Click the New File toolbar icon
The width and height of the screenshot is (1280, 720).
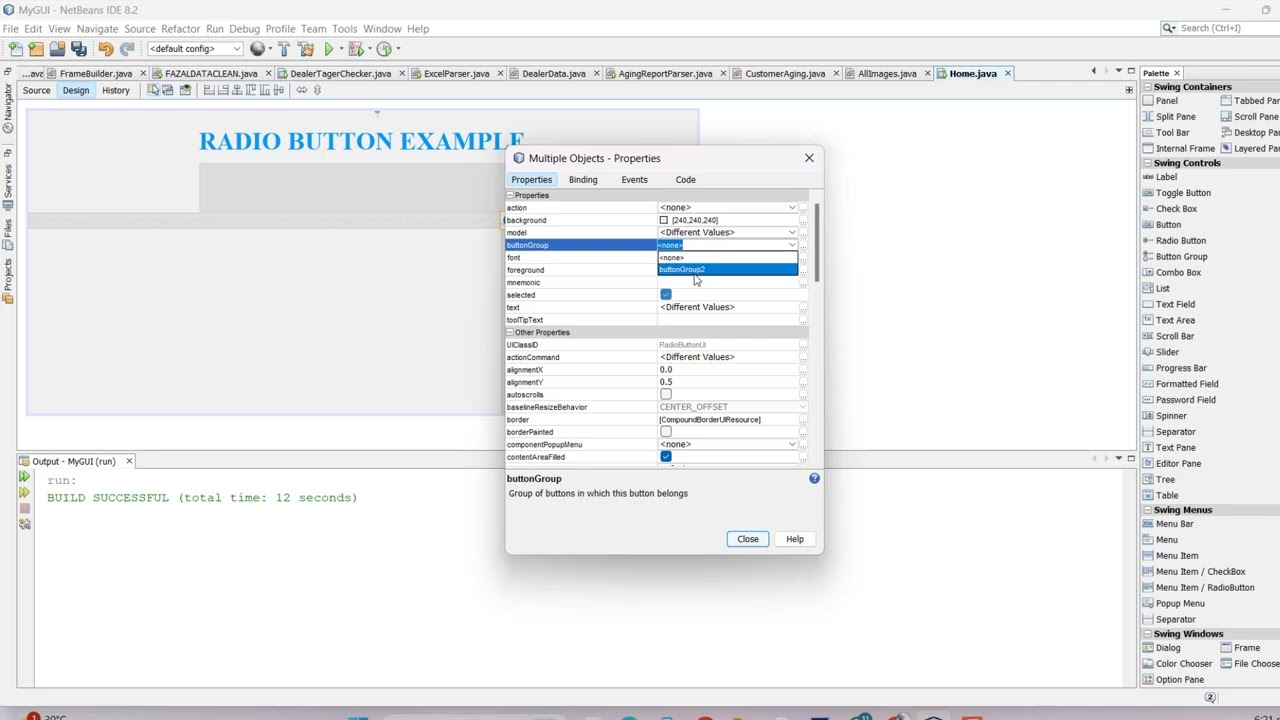click(x=15, y=48)
